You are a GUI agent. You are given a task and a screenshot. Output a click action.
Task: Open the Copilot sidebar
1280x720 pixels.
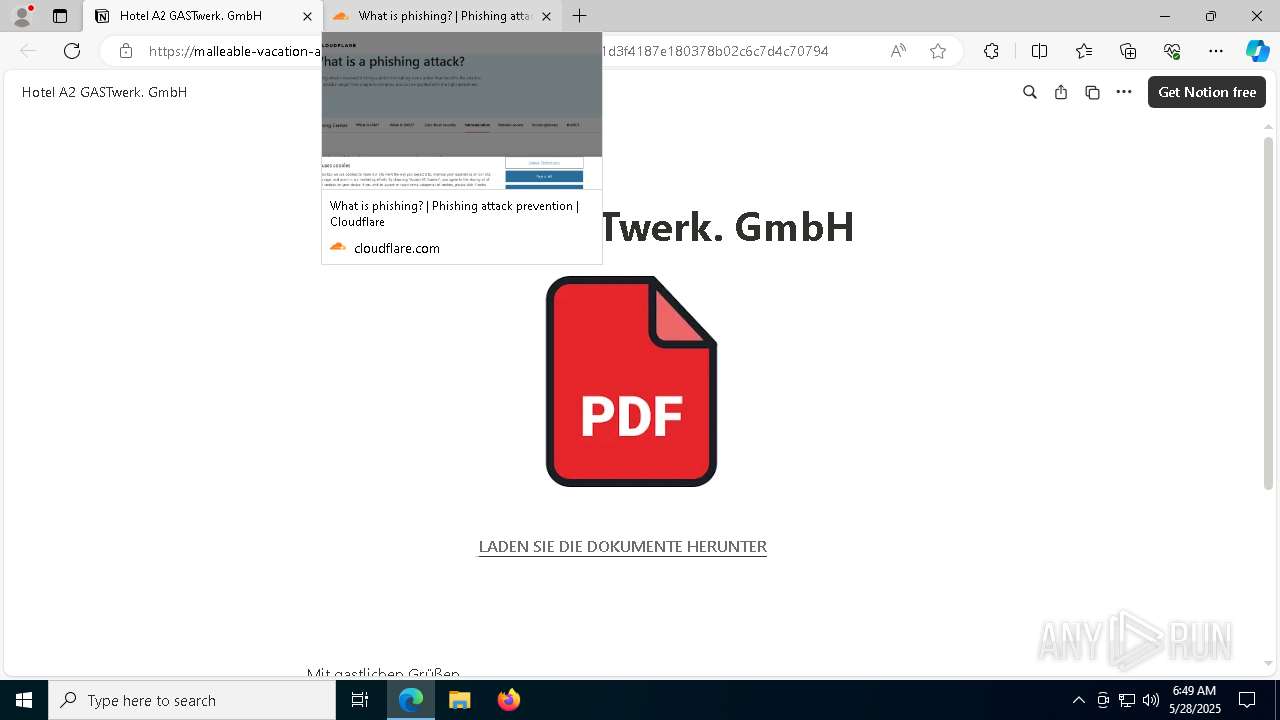pos(1257,51)
